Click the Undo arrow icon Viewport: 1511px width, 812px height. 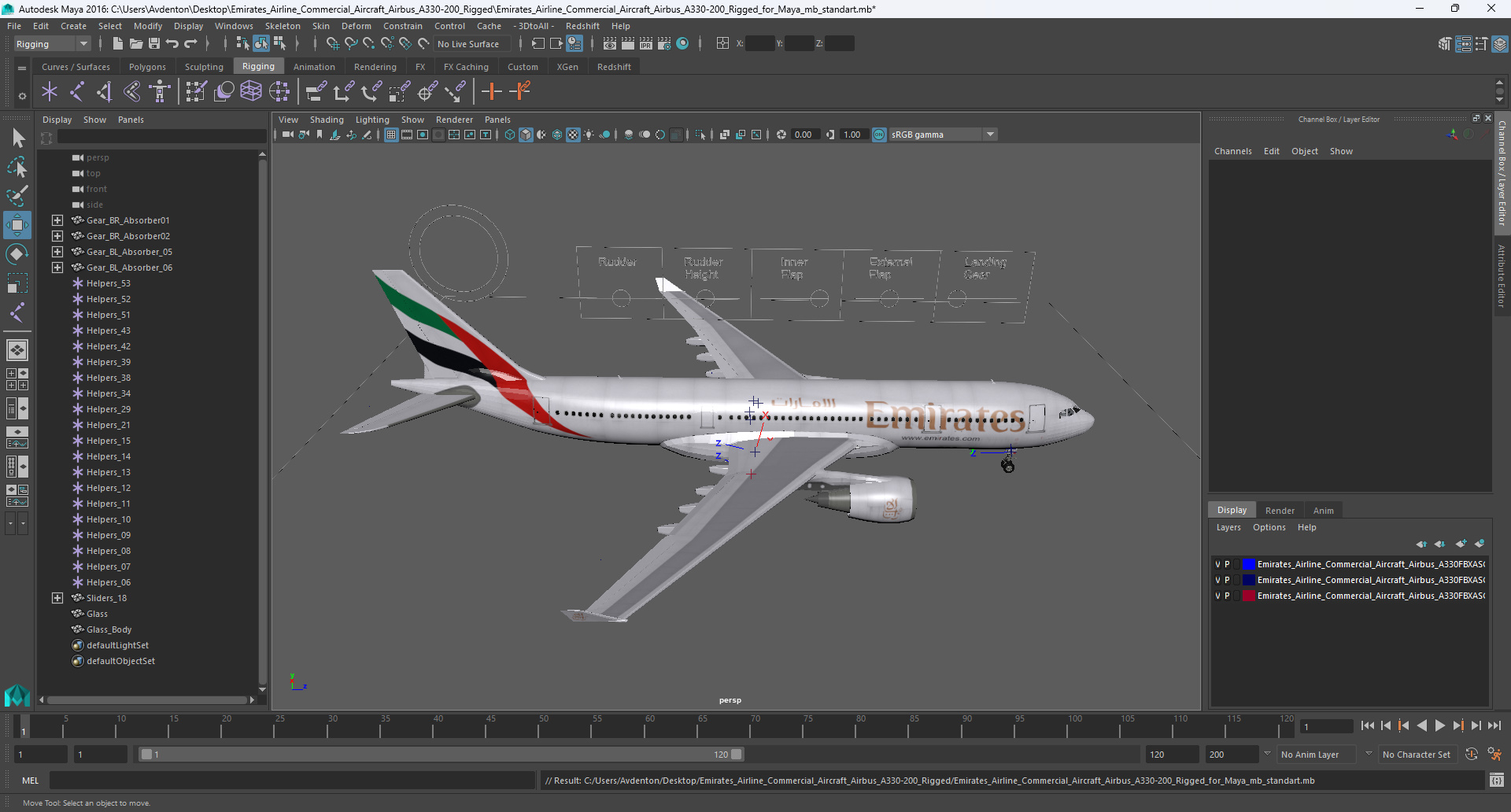[x=172, y=44]
